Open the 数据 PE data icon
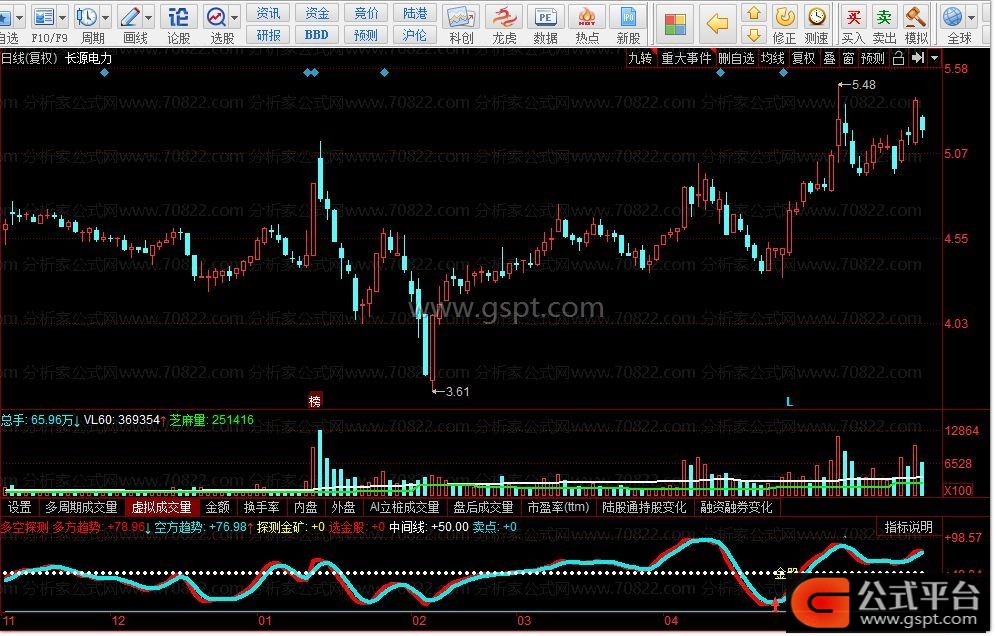 (546, 17)
